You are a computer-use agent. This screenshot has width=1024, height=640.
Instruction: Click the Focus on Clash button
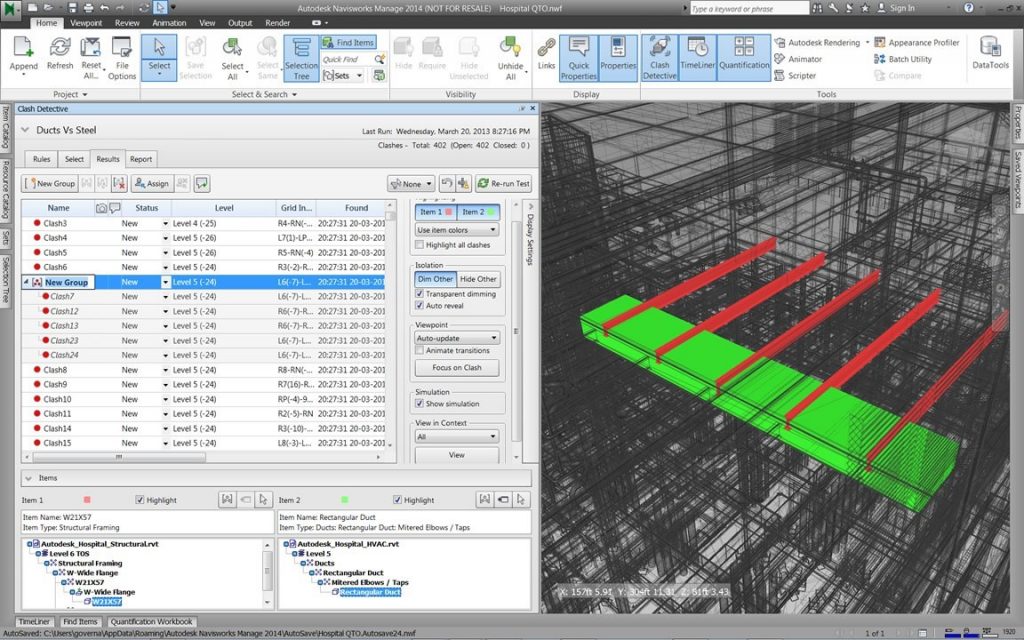tap(456, 368)
